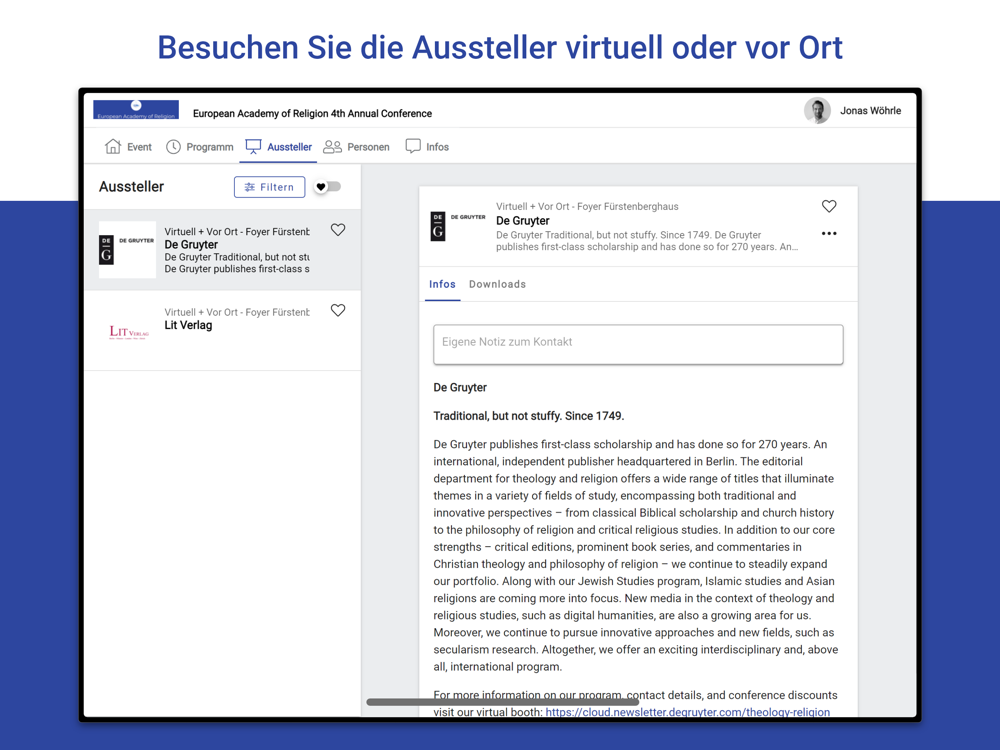Click 'Virtuell + Vor Ort - Foyer Fürstenberghaus' text
This screenshot has height=750, width=1000.
click(587, 207)
